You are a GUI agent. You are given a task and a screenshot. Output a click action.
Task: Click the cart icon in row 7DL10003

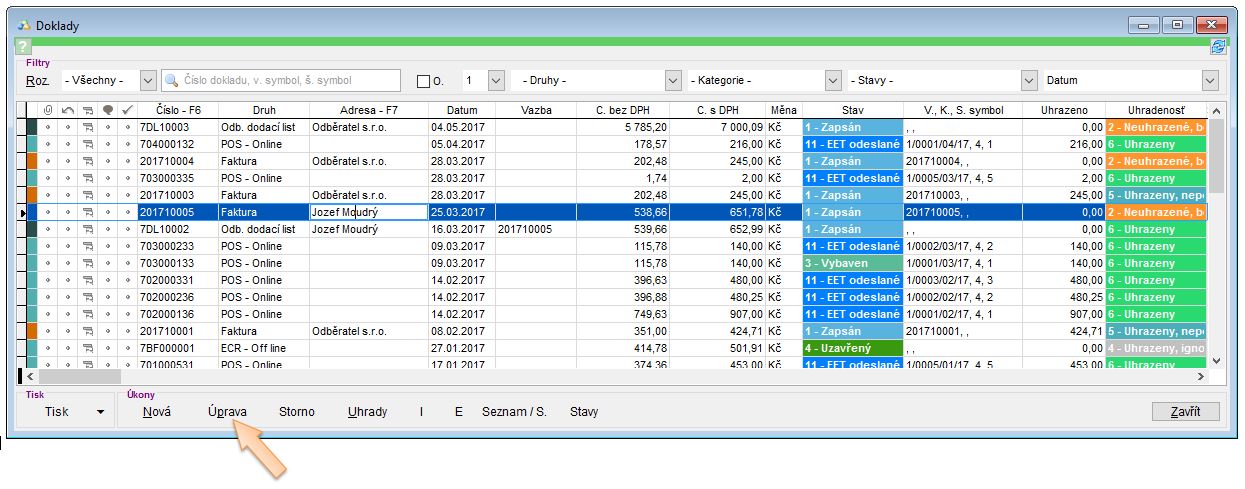coord(87,128)
